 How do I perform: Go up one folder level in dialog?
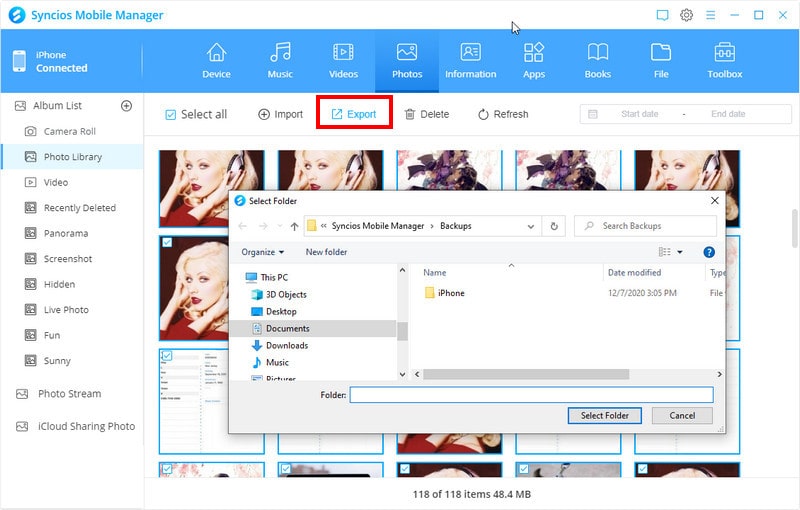pos(294,226)
